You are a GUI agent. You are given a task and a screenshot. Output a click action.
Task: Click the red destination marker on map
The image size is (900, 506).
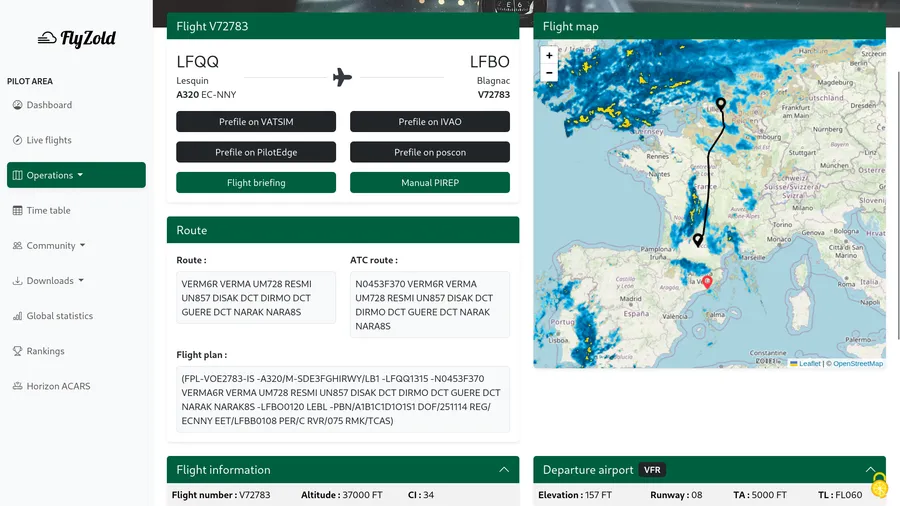point(707,283)
